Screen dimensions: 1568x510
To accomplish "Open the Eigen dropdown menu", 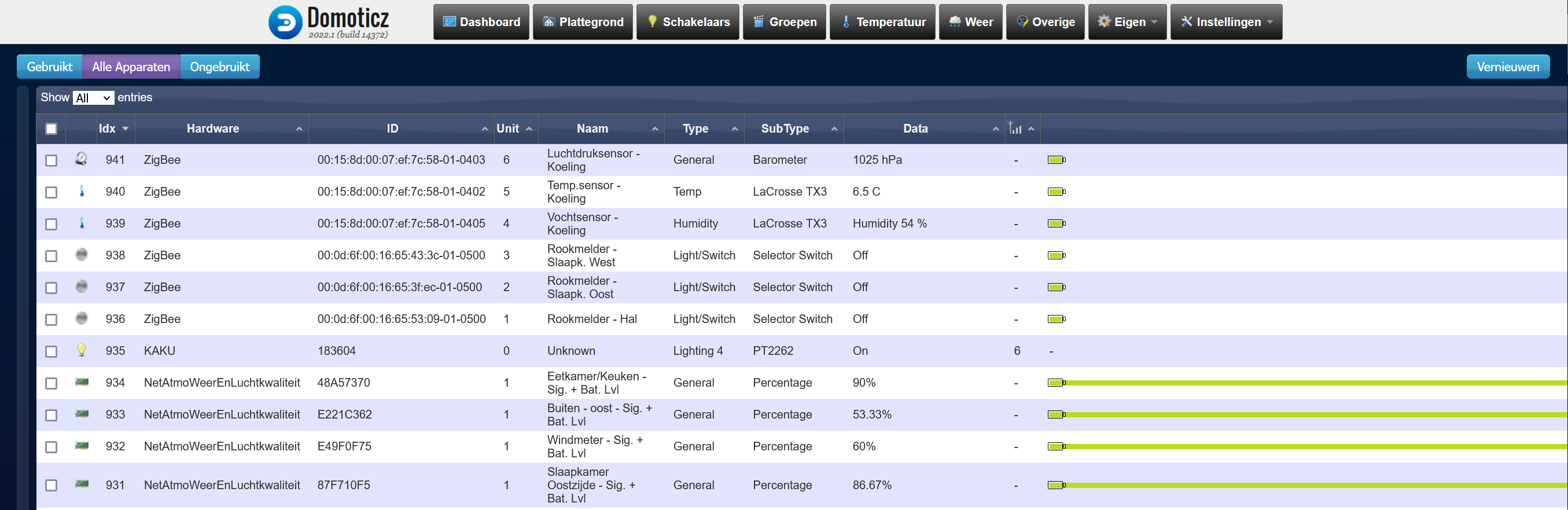I will (x=1127, y=22).
